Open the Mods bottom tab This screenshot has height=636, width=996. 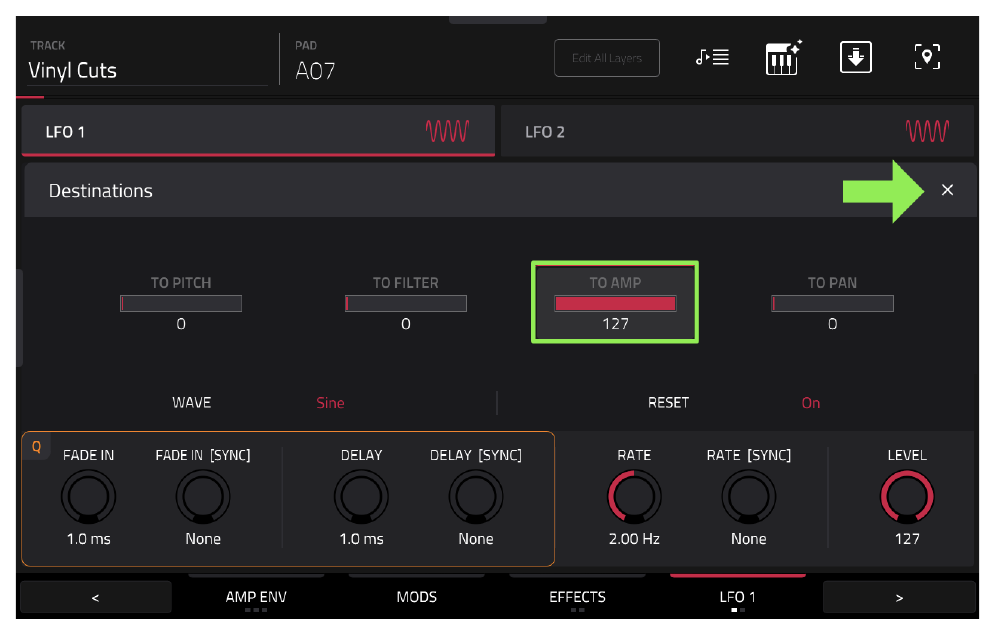(417, 597)
